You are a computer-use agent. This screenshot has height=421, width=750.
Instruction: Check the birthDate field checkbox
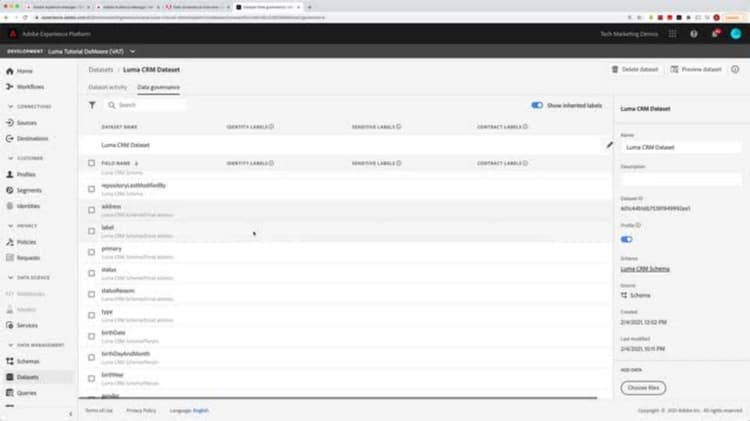(x=91, y=336)
